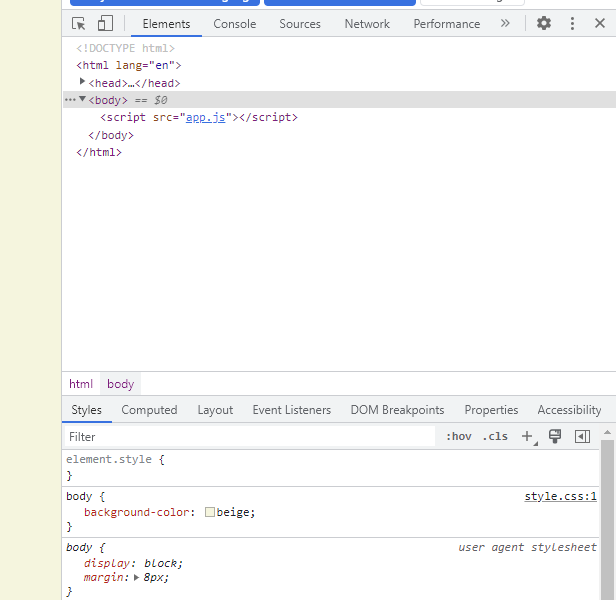Toggle the rendering emulations paintbrush icon
This screenshot has width=616, height=600.
coord(555,436)
